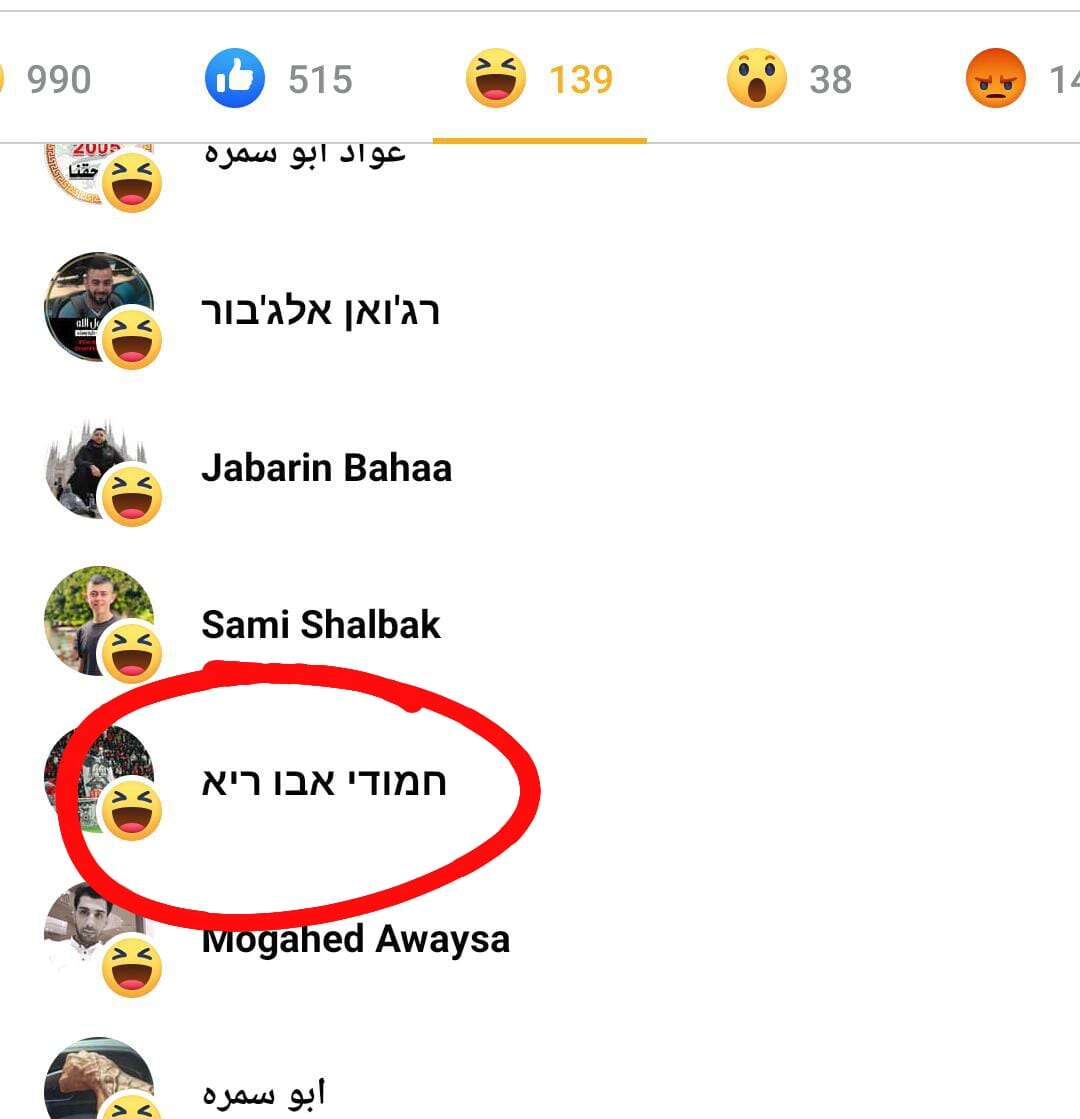
Task: Select the Wow reactions emoji tab
Action: coord(757,78)
